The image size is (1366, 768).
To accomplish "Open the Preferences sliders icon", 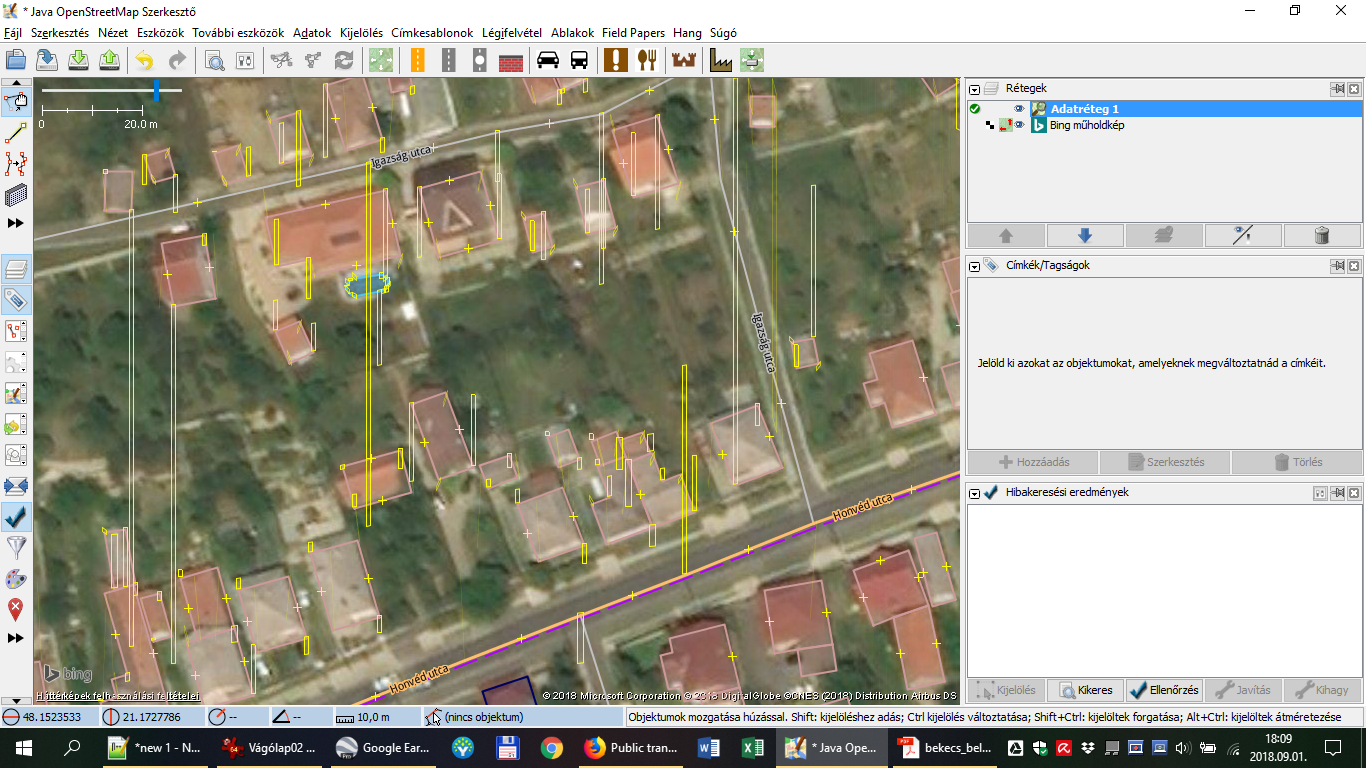I will 245,60.
